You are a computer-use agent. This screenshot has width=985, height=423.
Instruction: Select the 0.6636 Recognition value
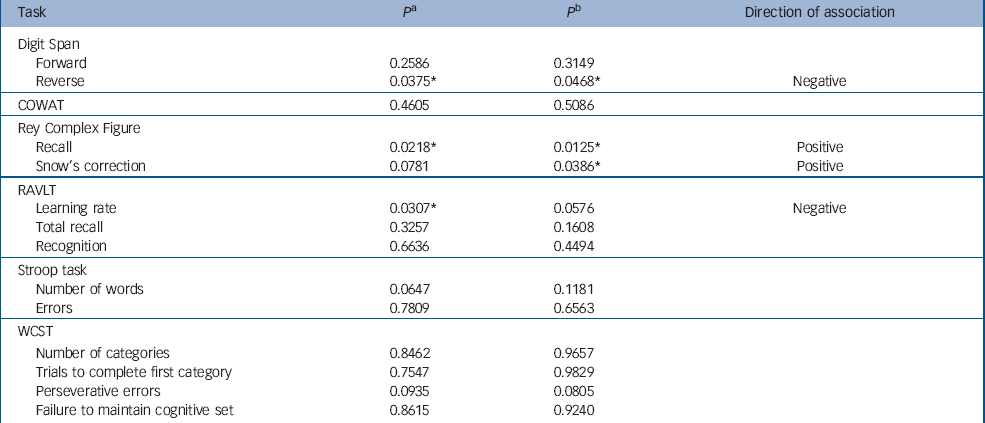[408, 245]
